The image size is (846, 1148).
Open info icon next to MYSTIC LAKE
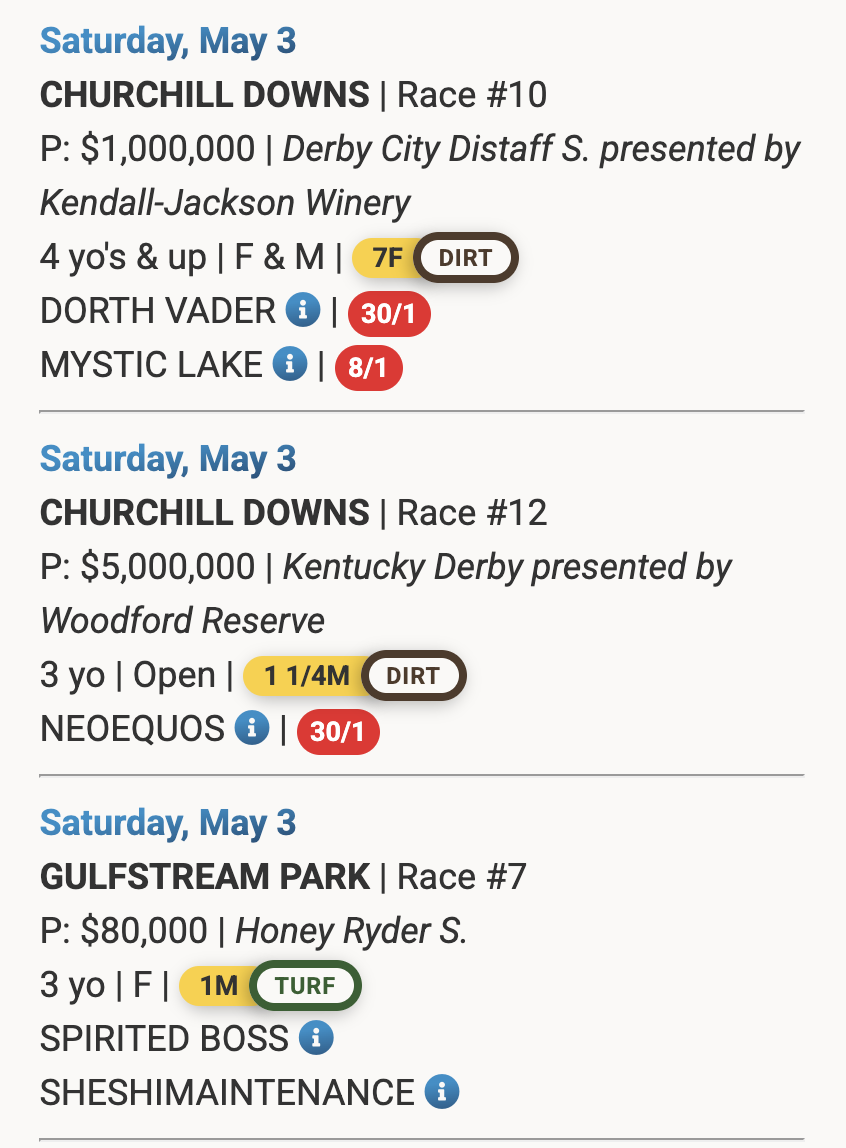(x=290, y=364)
